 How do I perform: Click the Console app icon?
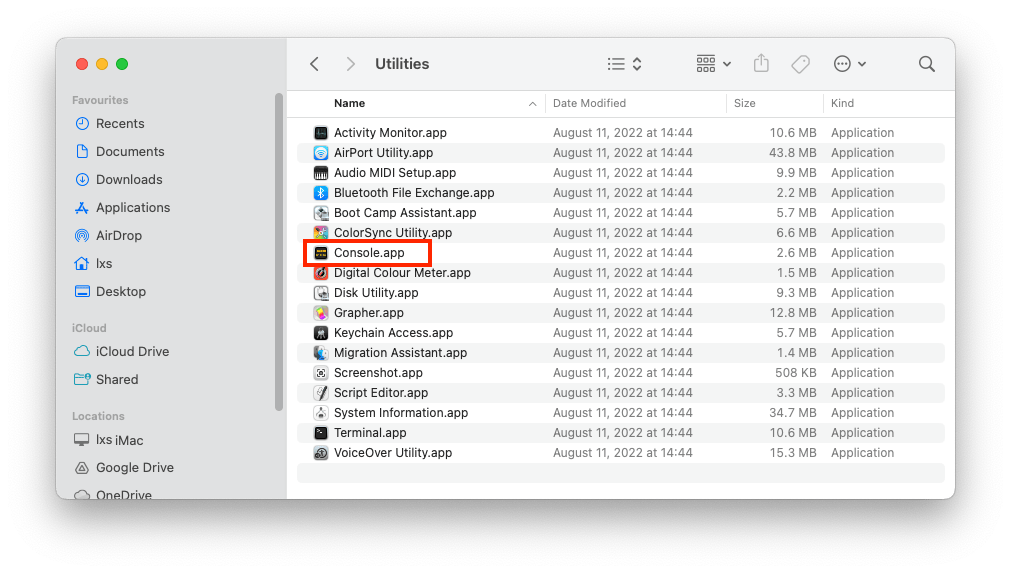click(x=320, y=253)
